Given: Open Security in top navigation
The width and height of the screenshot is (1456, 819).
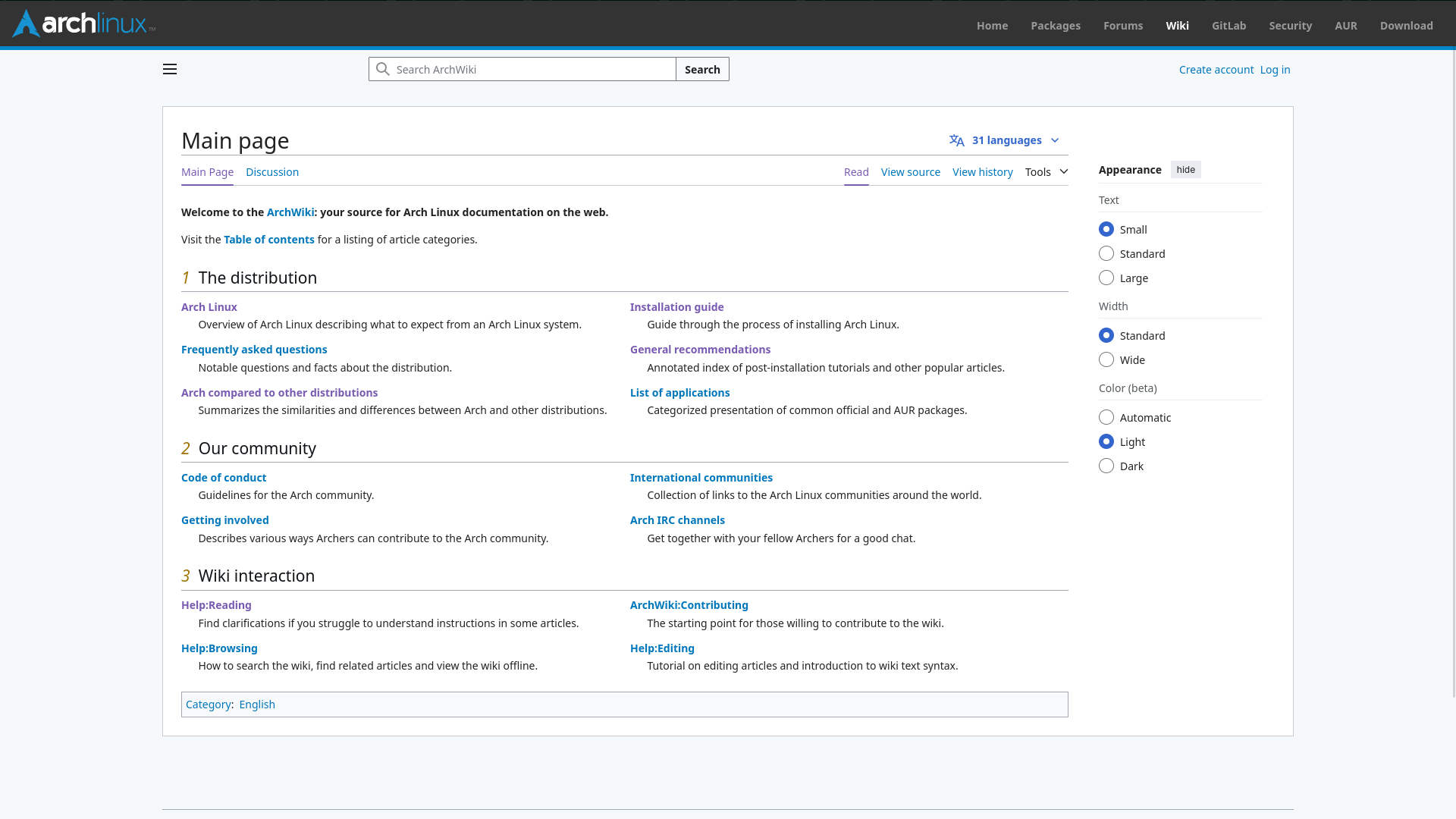Looking at the screenshot, I should 1290,25.
